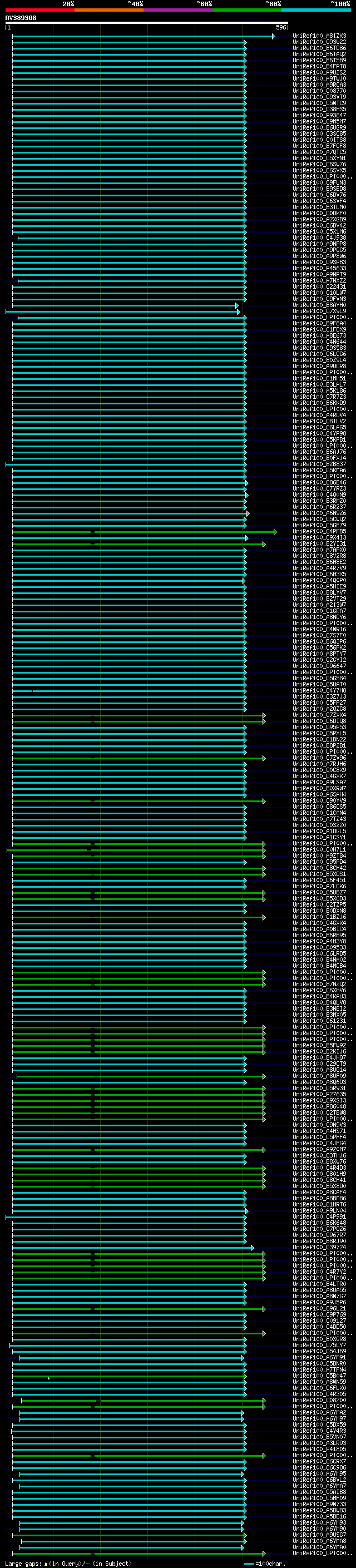Click hit label UniRef100_Q9OYV9

click(x=319, y=800)
